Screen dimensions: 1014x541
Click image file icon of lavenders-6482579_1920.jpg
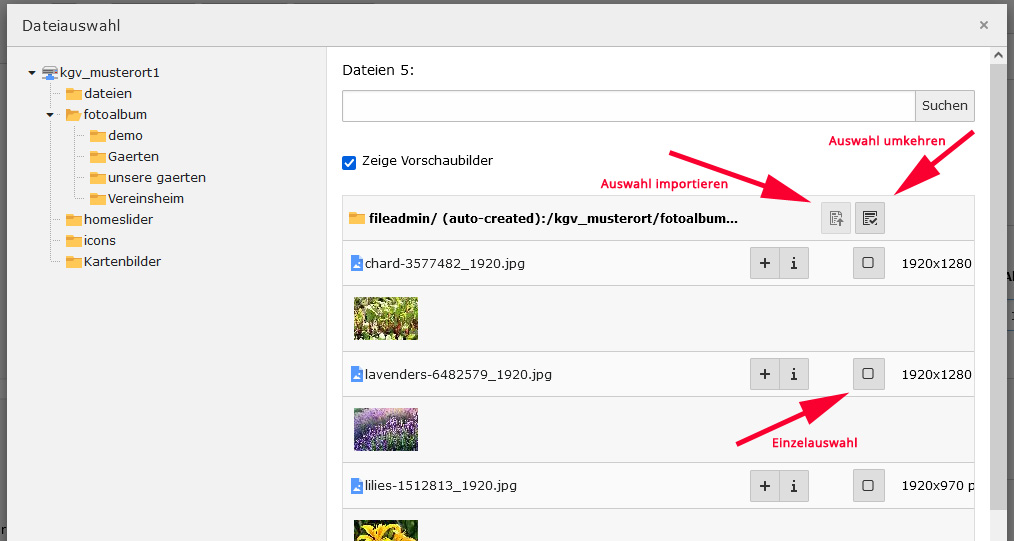click(x=356, y=374)
